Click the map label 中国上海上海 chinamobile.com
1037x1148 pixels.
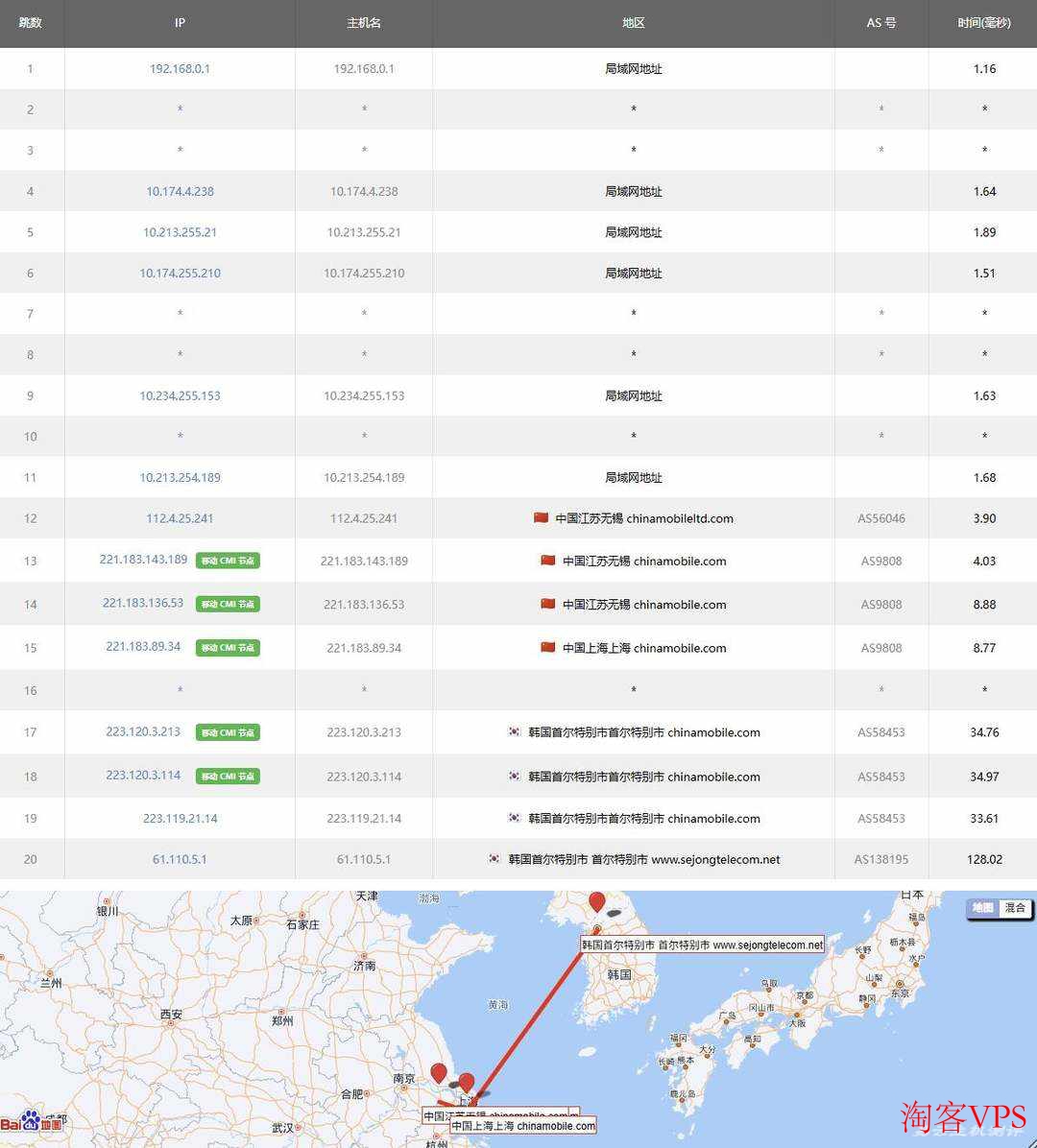point(523,1126)
